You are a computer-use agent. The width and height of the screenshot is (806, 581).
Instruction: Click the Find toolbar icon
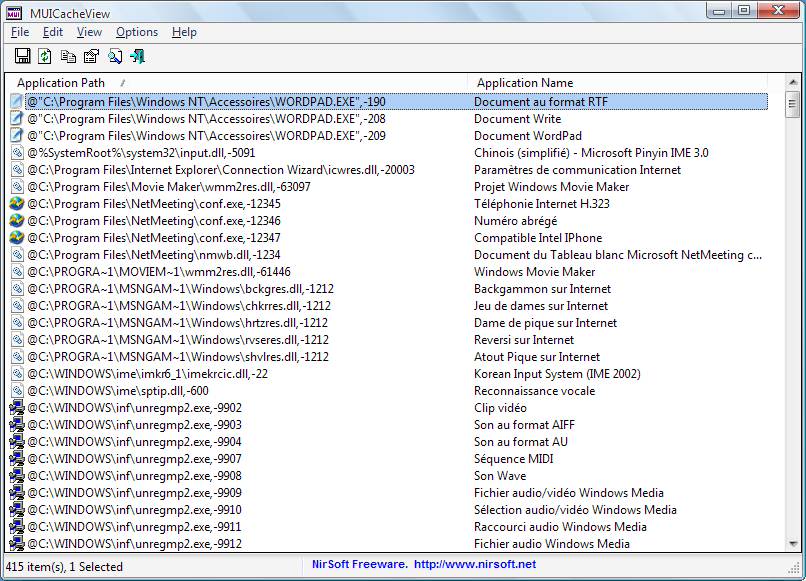pos(115,56)
